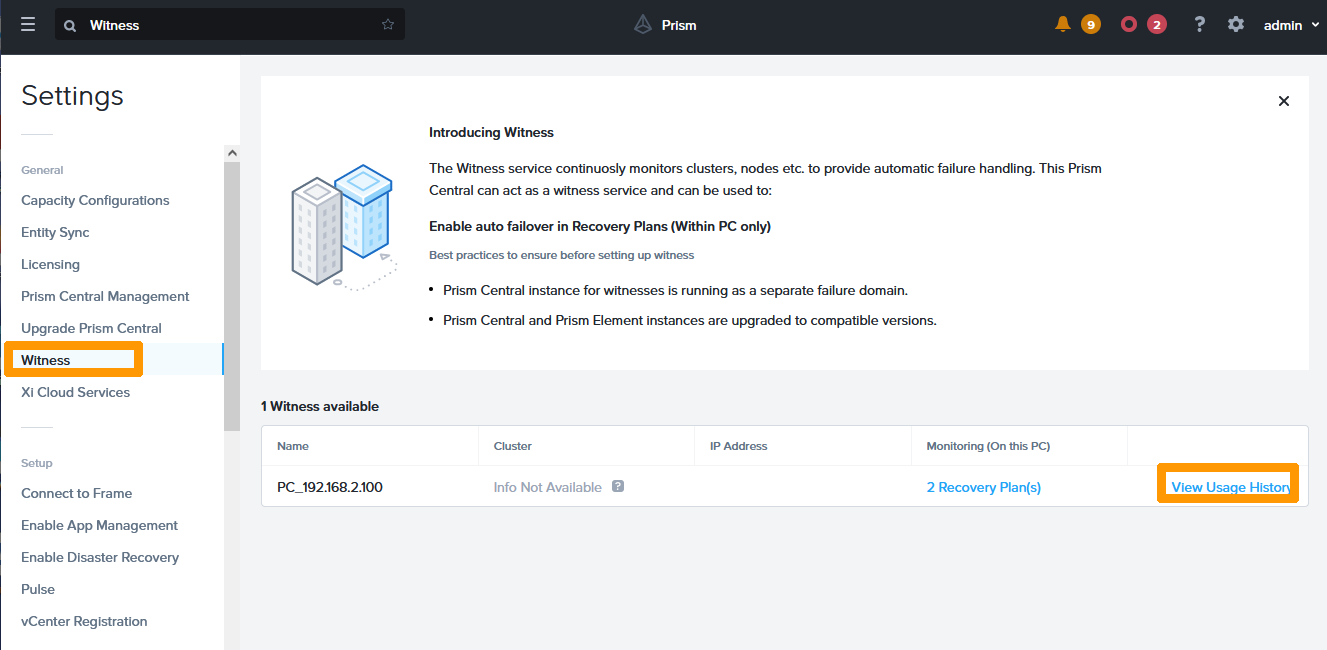Open vCenter Registration settings
This screenshot has width=1327, height=650.
click(84, 621)
